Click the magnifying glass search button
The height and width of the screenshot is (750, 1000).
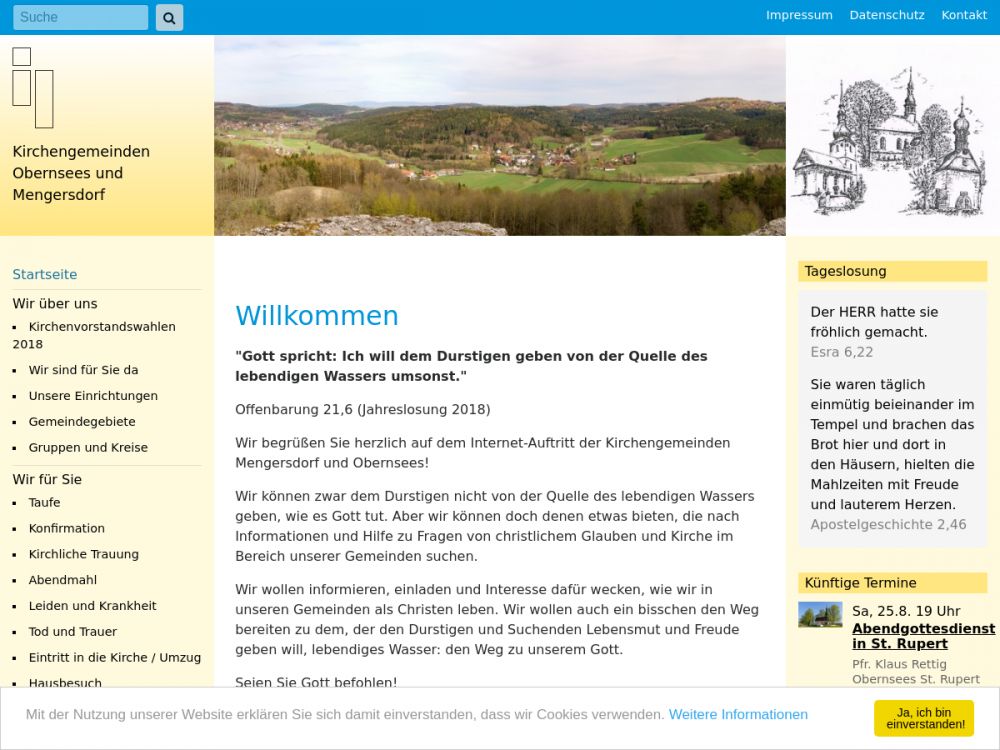169,17
